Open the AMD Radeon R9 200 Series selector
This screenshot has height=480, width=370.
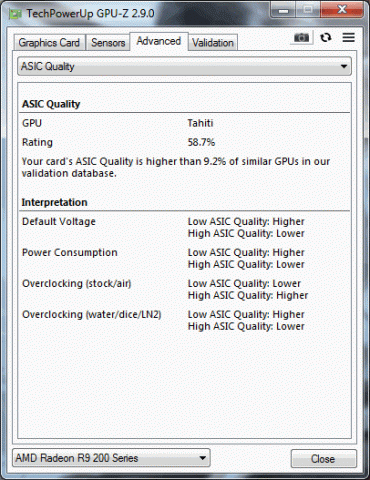click(111, 458)
